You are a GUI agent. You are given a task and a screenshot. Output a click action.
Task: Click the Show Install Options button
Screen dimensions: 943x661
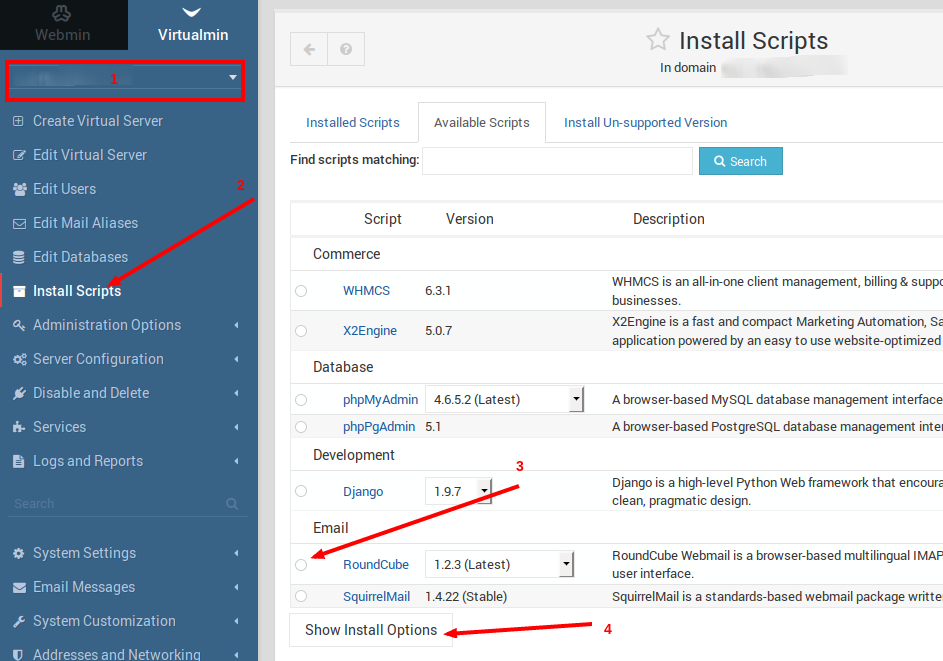coord(370,630)
